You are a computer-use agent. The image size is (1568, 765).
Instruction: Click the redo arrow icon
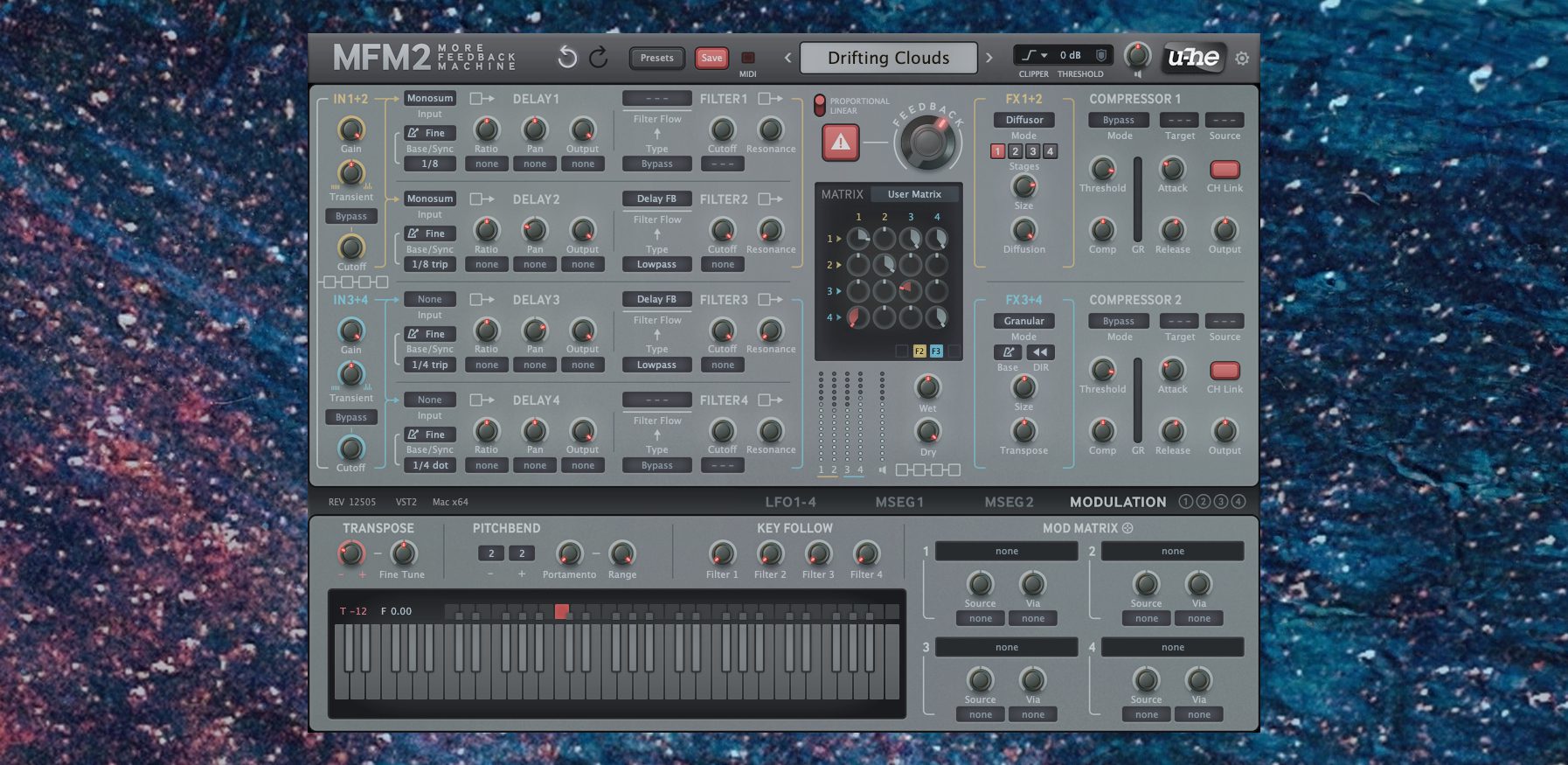click(x=599, y=58)
